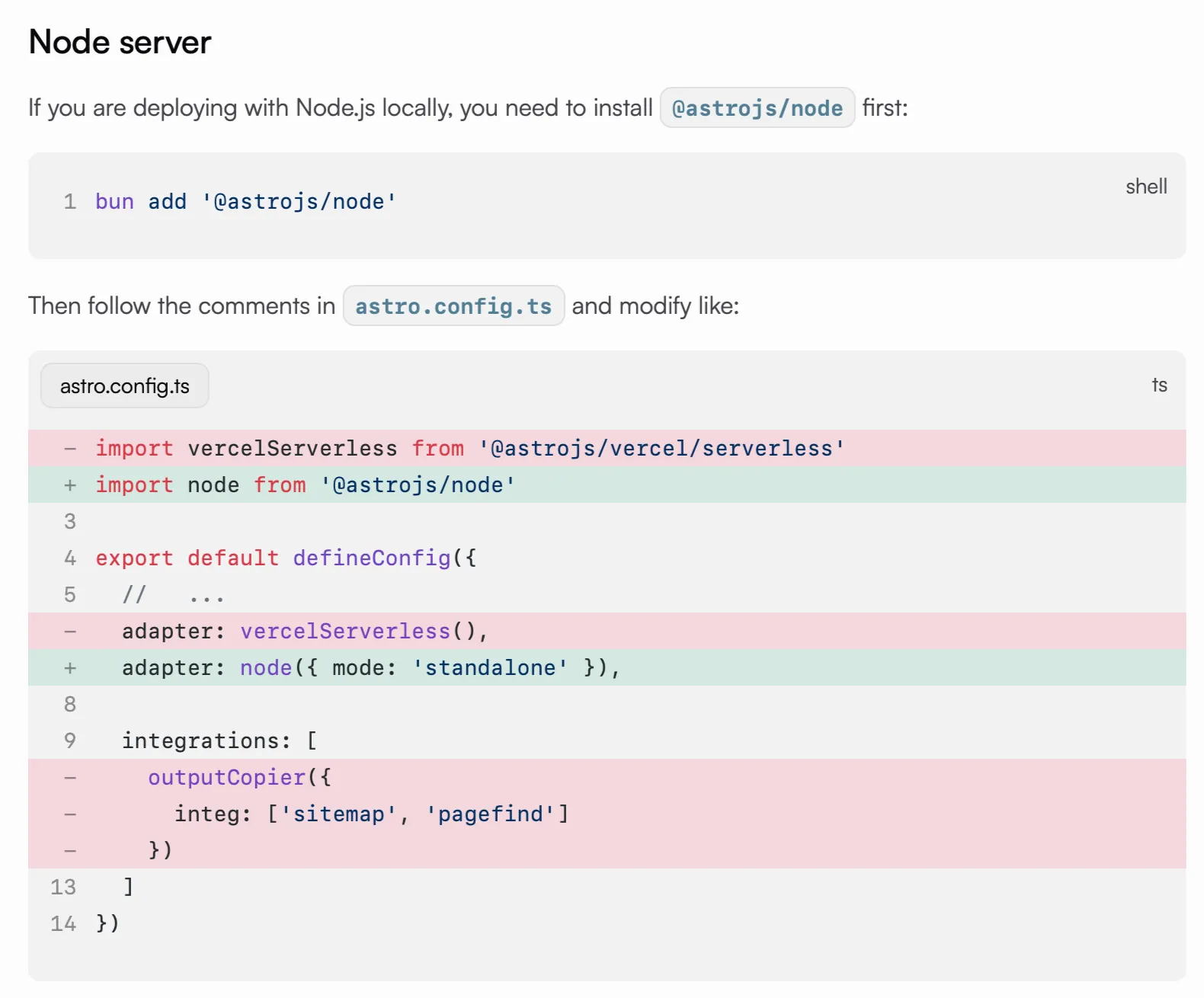Select the astro.config.ts file name tab
This screenshot has width=1204, height=998.
pyautogui.click(x=125, y=386)
